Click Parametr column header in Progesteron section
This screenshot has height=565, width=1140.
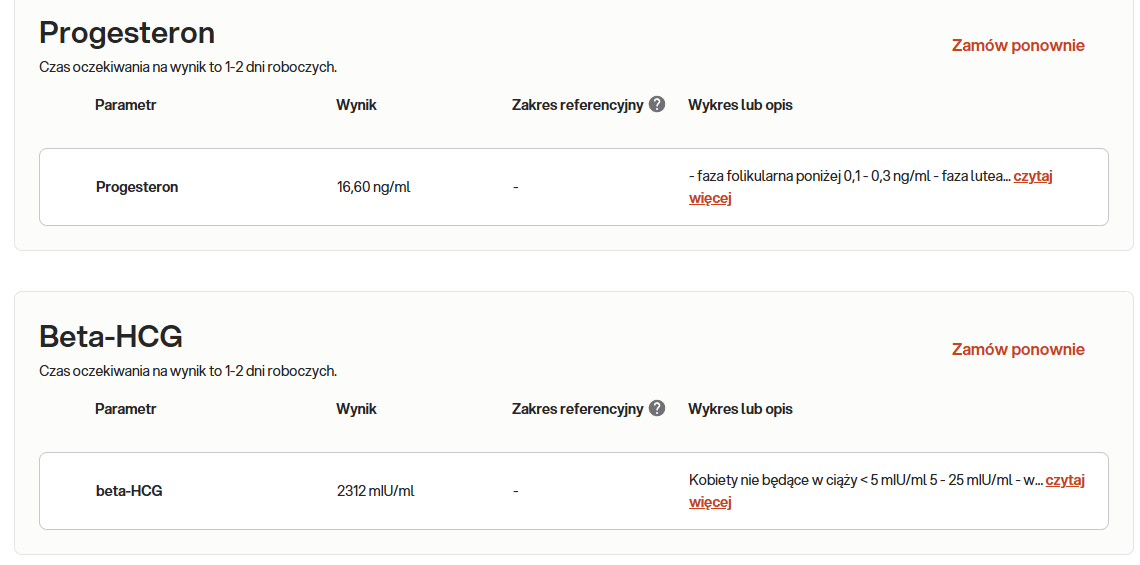tap(126, 105)
